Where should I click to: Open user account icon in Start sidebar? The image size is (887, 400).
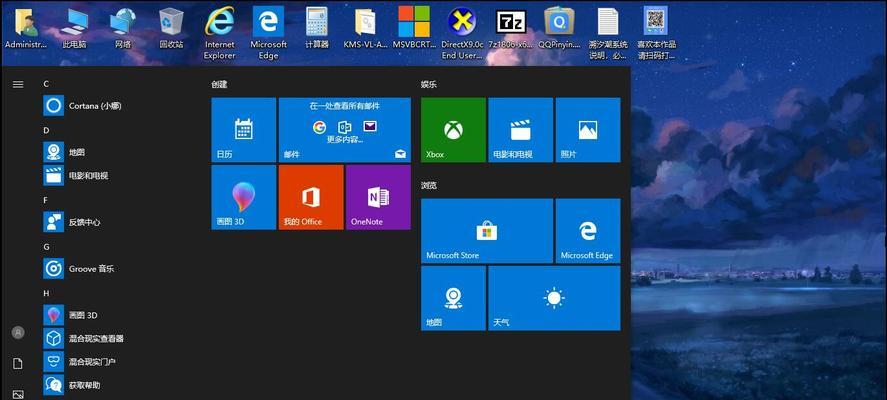click(18, 333)
